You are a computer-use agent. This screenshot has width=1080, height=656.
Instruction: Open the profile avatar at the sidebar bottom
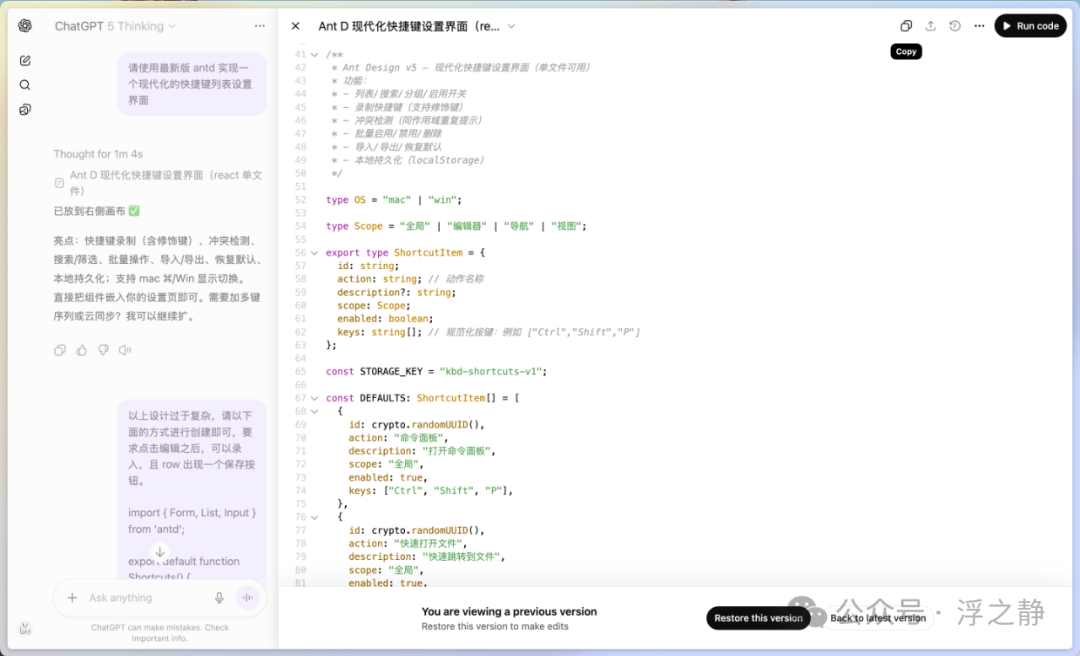click(25, 628)
